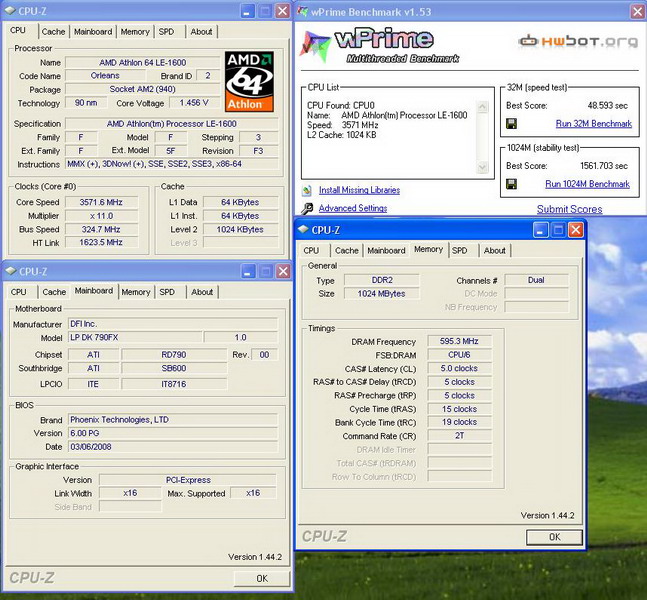Image resolution: width=647 pixels, height=600 pixels.
Task: Click OK in Memory CPU-Z window
Action: click(554, 537)
